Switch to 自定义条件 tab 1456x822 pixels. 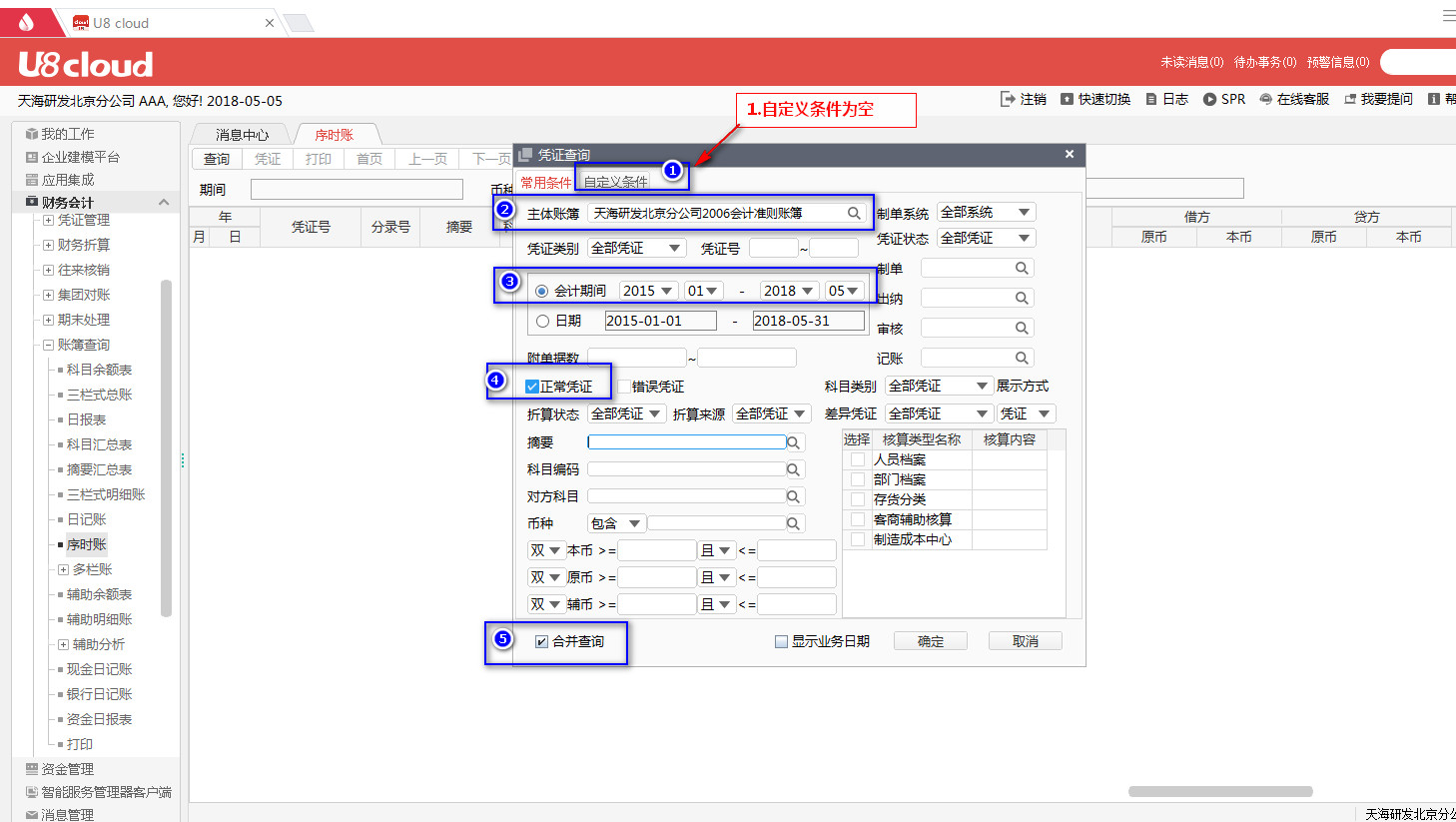pyautogui.click(x=615, y=182)
